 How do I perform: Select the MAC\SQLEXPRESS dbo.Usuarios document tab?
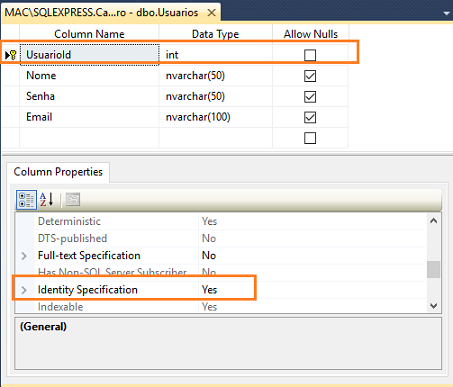tap(101, 13)
